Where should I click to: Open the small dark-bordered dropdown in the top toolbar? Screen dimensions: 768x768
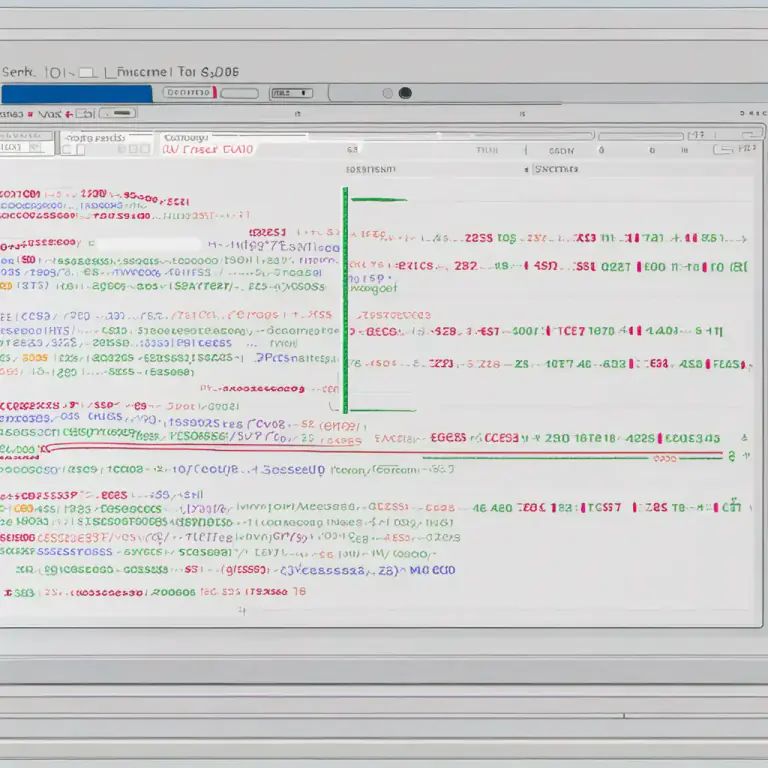(292, 93)
